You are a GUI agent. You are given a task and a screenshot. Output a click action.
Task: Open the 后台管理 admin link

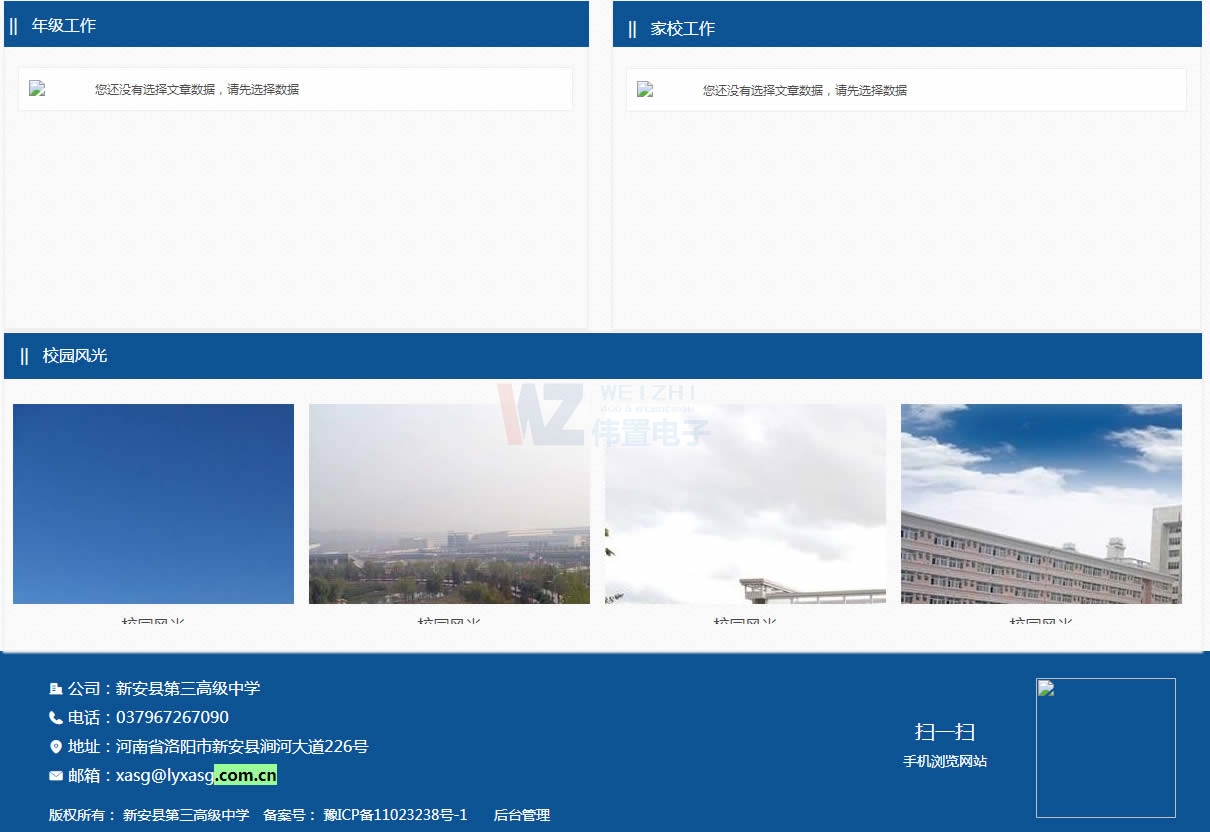click(524, 815)
